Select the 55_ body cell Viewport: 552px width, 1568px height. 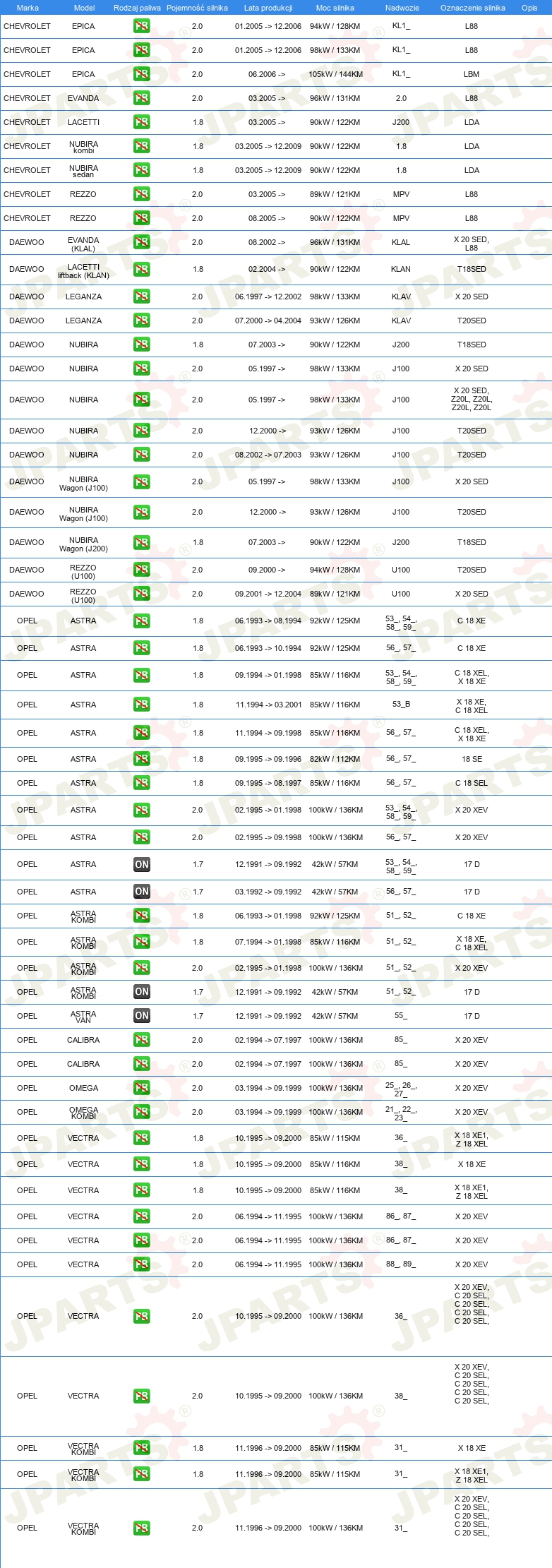(401, 1016)
